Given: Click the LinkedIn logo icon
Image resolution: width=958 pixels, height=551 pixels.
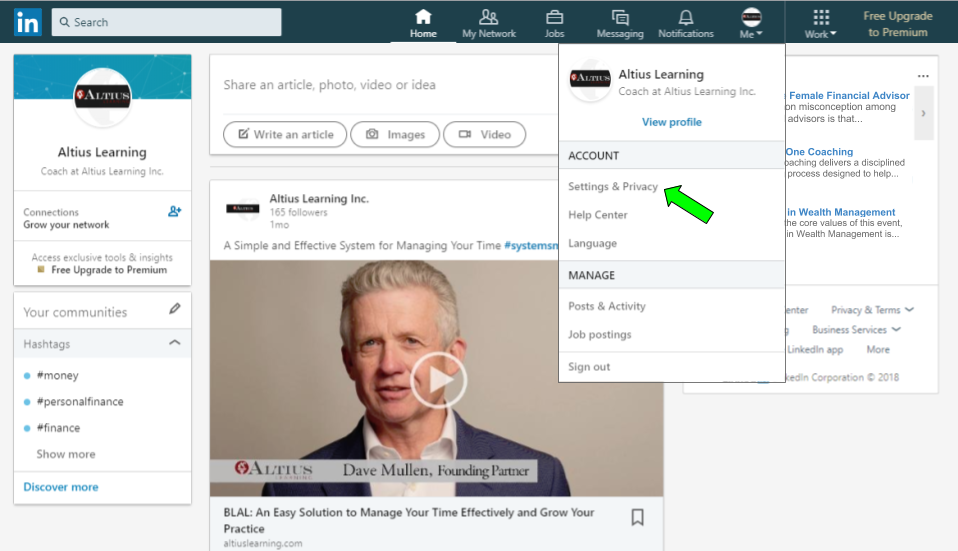Looking at the screenshot, I should pyautogui.click(x=27, y=22).
